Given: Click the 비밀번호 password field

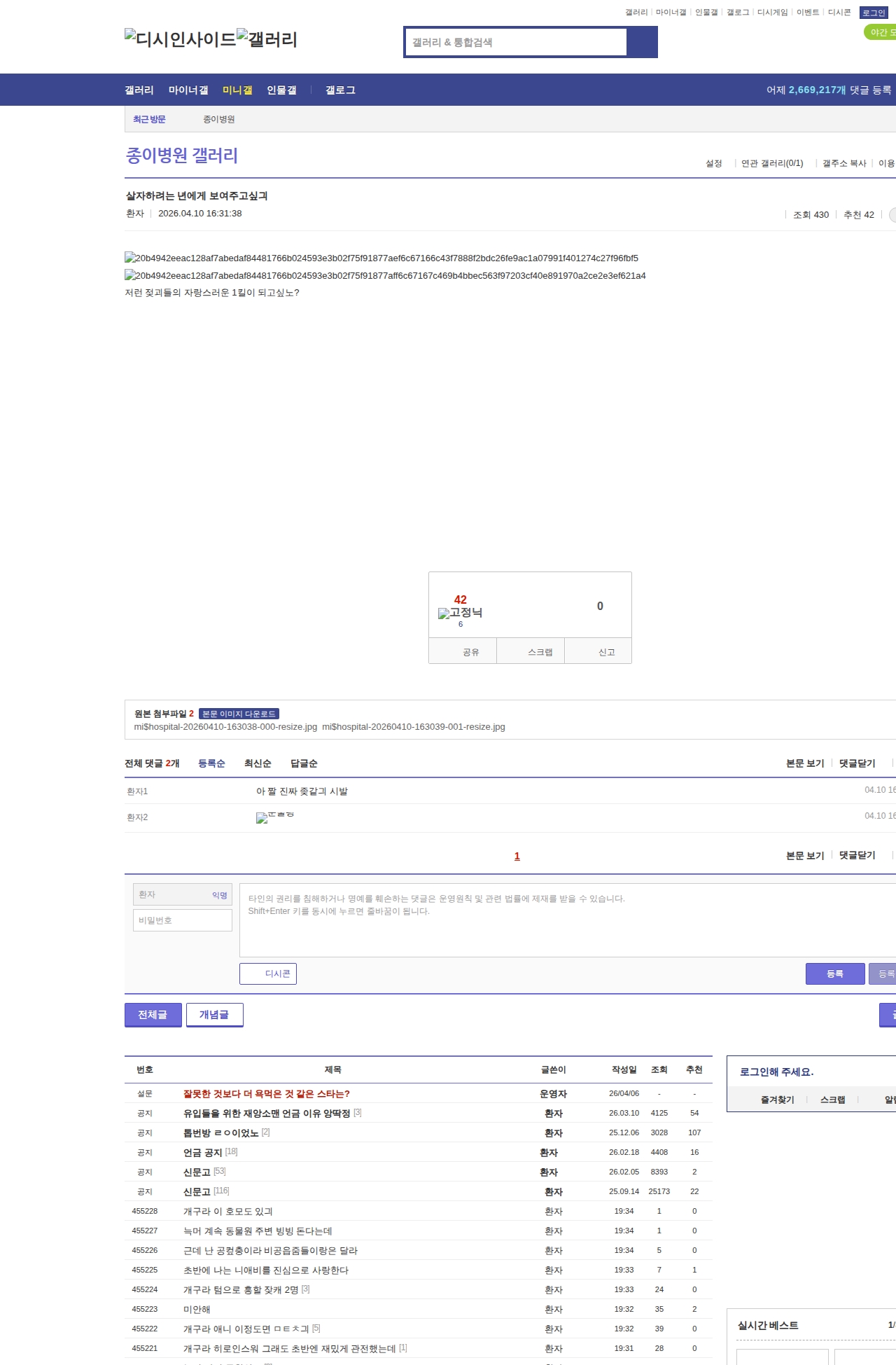Looking at the screenshot, I should point(183,920).
